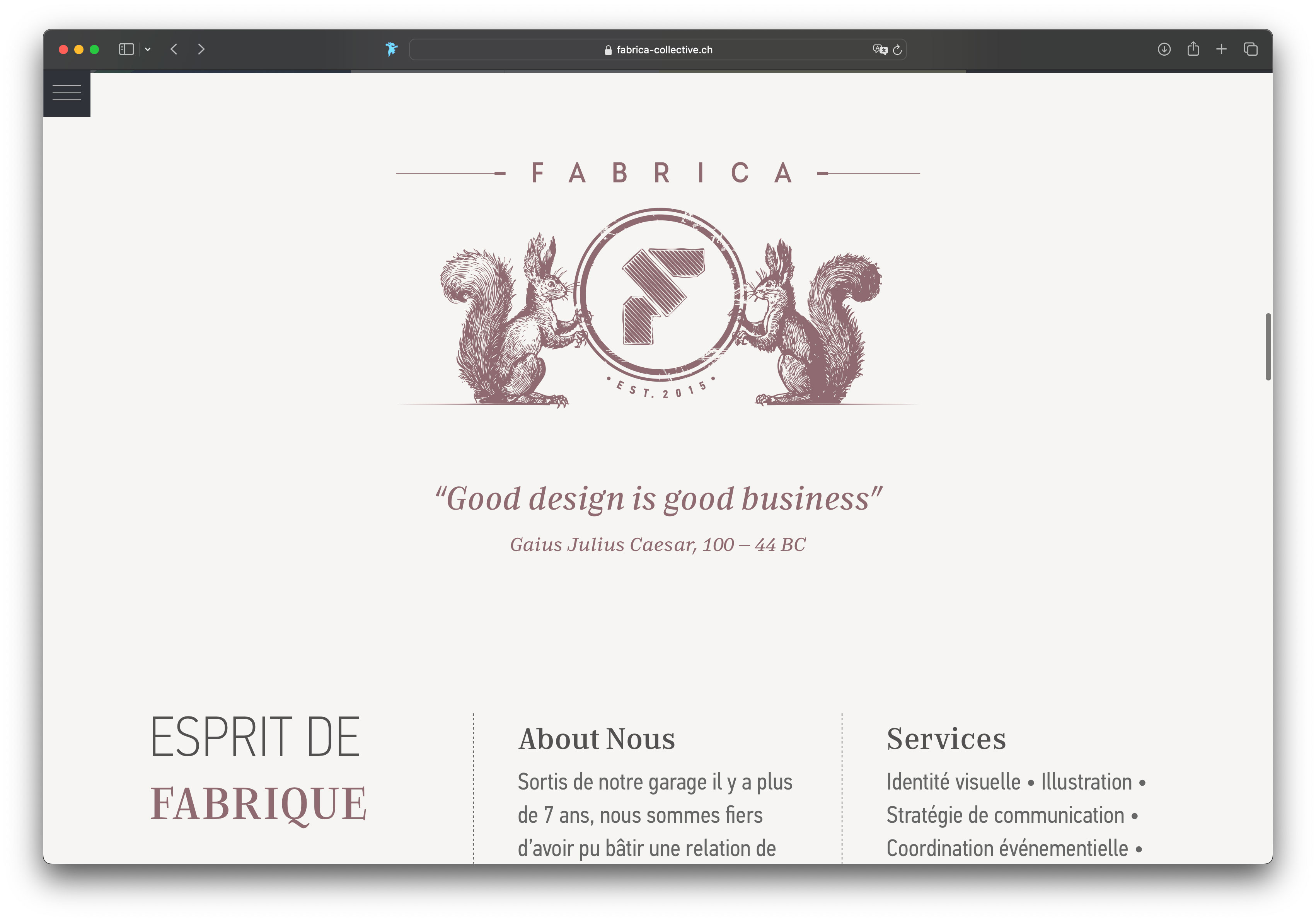This screenshot has width=1316, height=921.
Task: Show the tab overview
Action: pyautogui.click(x=1251, y=49)
